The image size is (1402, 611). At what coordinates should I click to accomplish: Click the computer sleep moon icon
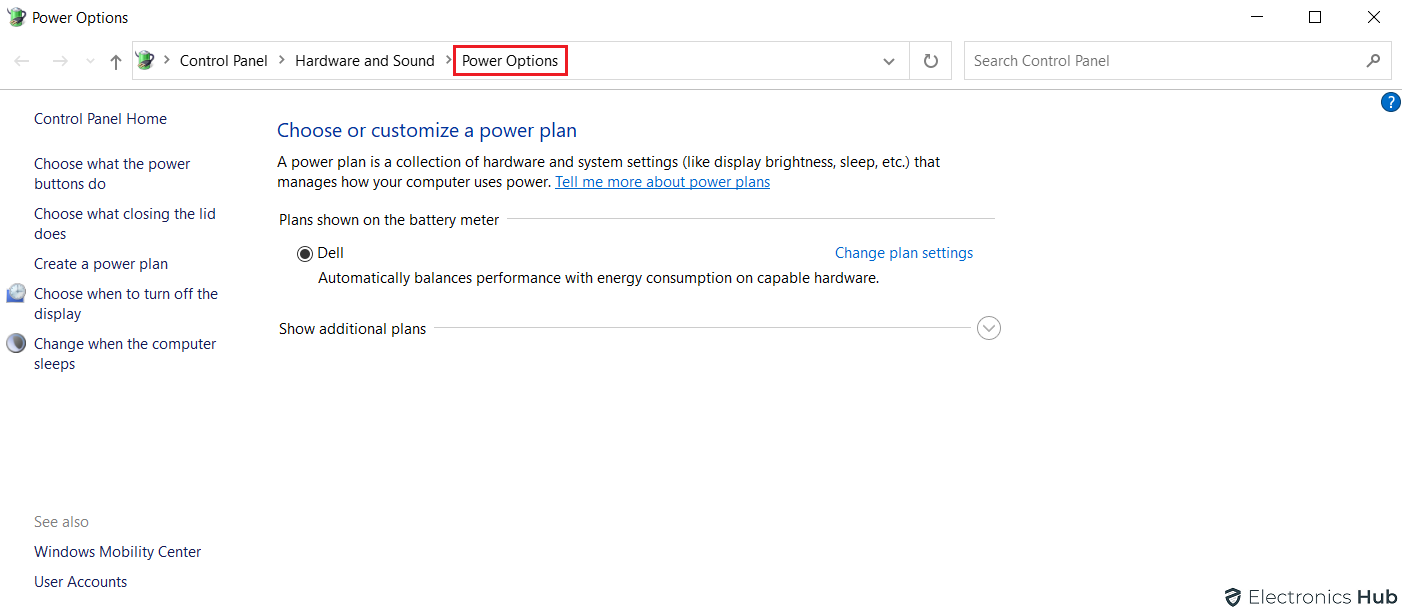pos(16,344)
